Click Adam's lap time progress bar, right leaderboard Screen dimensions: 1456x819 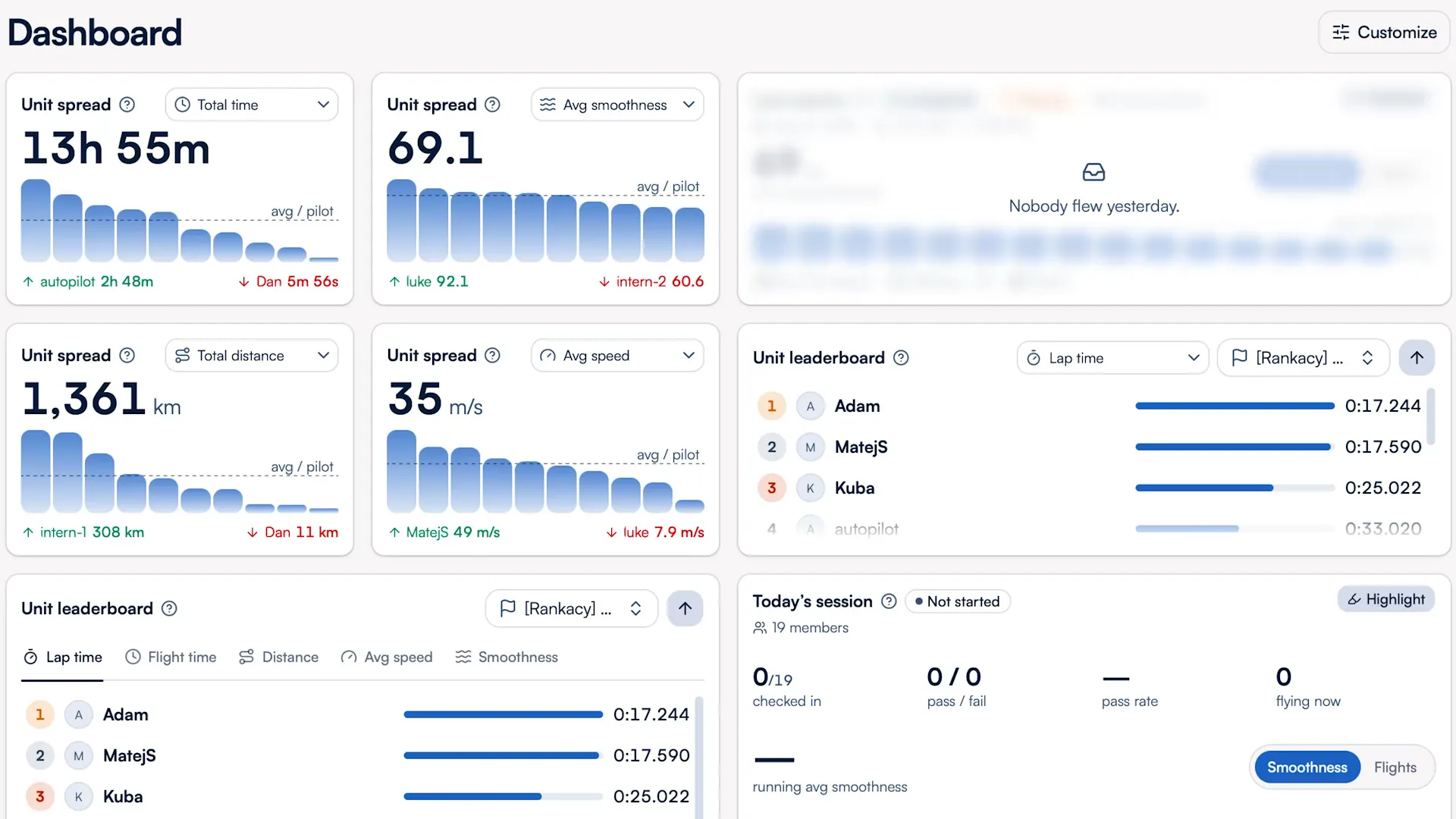pyautogui.click(x=1235, y=406)
